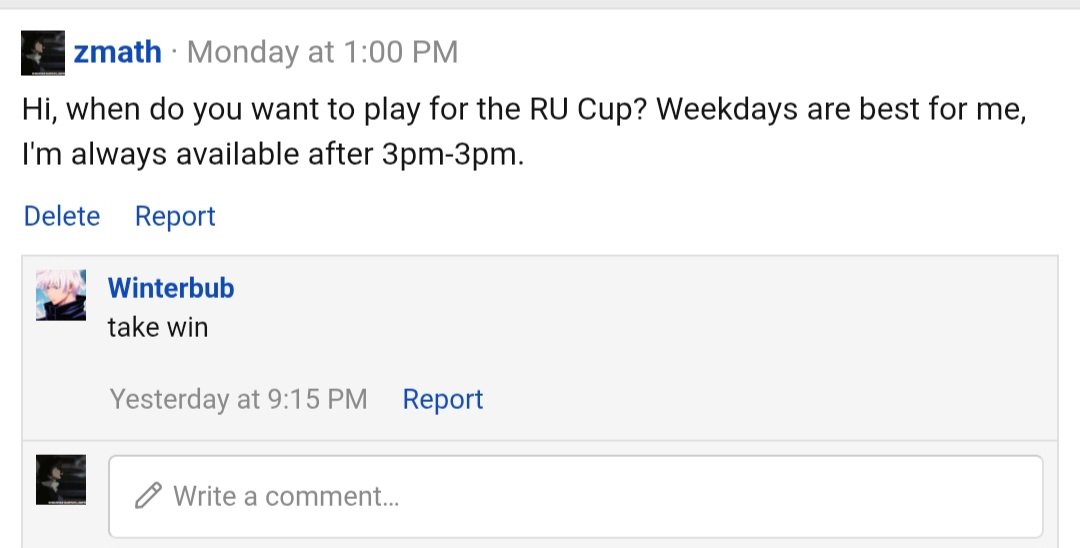Click the avatar beside the comment box
This screenshot has width=1080, height=548.
60,479
